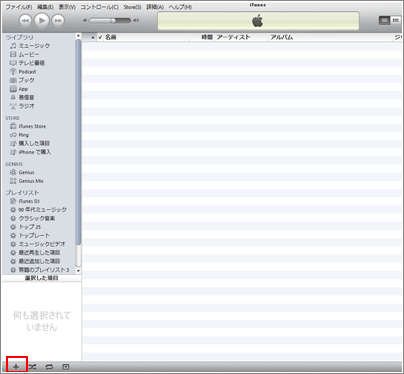Select Genius in sidebar
The height and width of the screenshot is (374, 404).
click(x=22, y=172)
